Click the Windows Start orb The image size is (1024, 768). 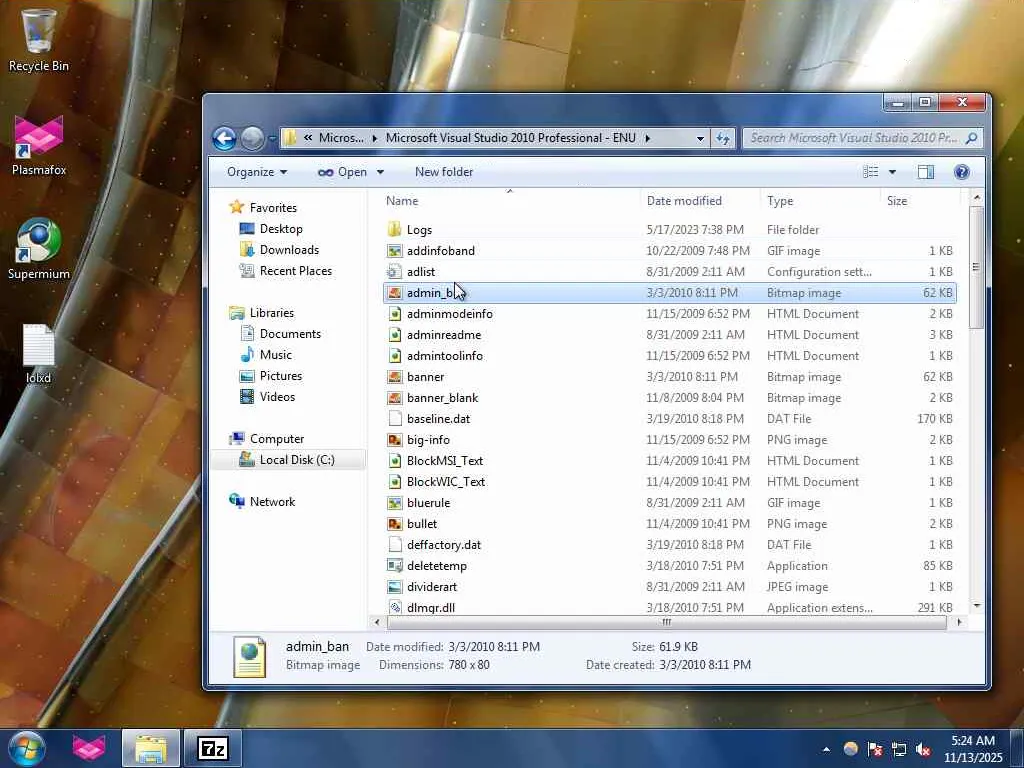point(27,748)
